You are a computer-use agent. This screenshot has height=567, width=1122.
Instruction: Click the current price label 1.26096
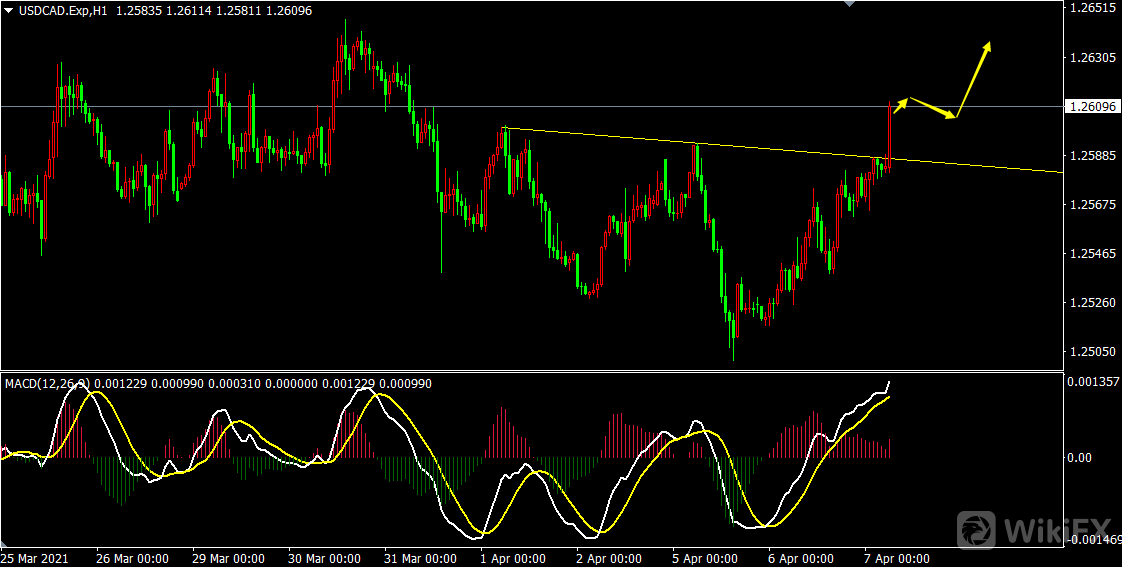(x=1091, y=106)
